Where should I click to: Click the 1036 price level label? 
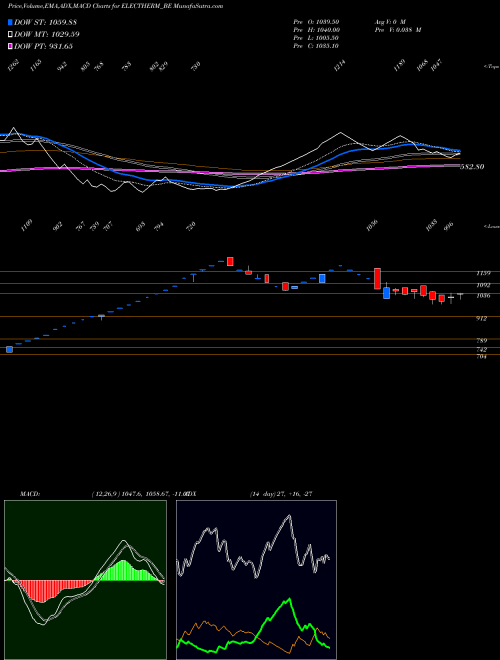click(483, 295)
